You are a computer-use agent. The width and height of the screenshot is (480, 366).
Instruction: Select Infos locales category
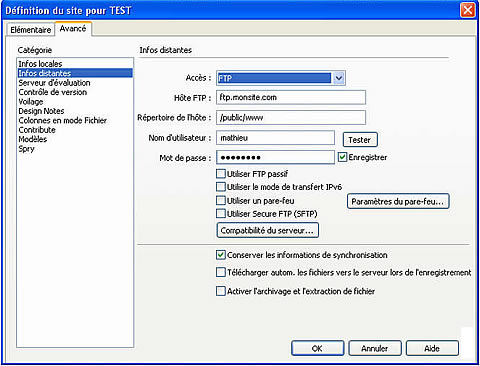75,64
